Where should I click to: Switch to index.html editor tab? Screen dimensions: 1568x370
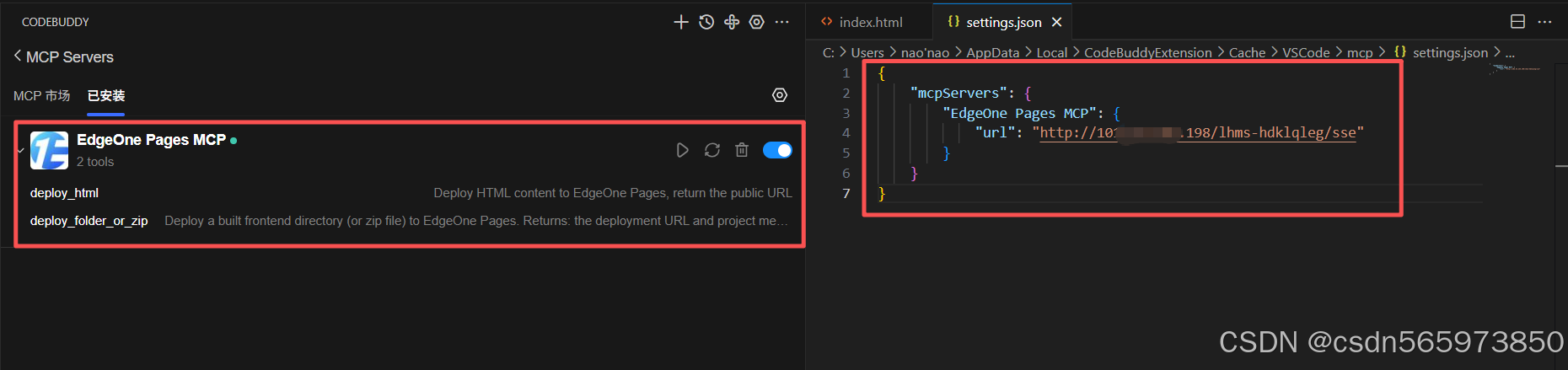[x=871, y=22]
